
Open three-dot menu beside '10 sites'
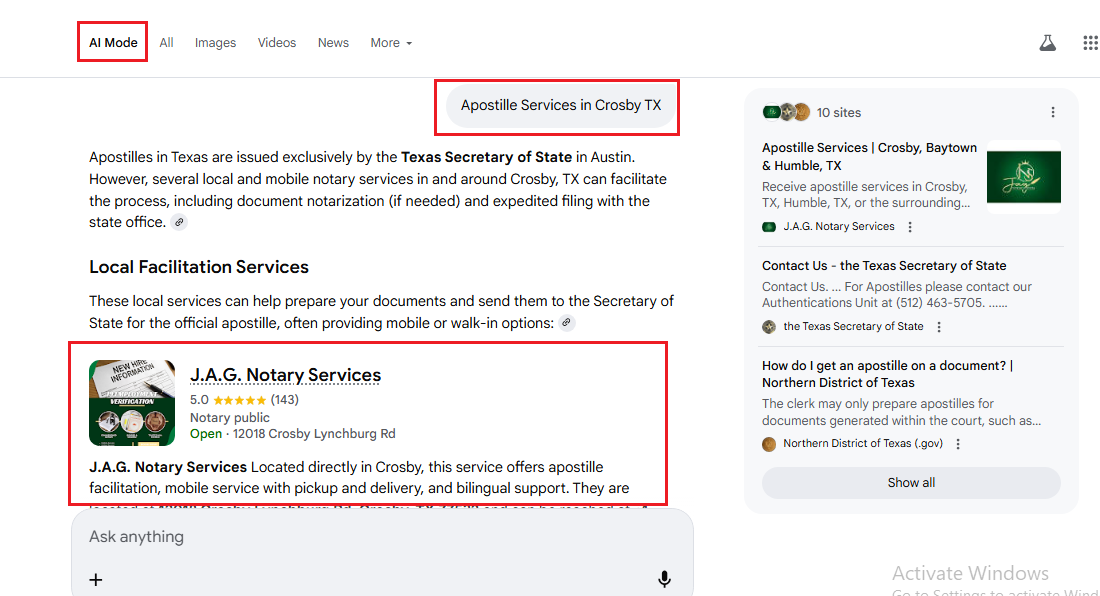tap(1053, 113)
